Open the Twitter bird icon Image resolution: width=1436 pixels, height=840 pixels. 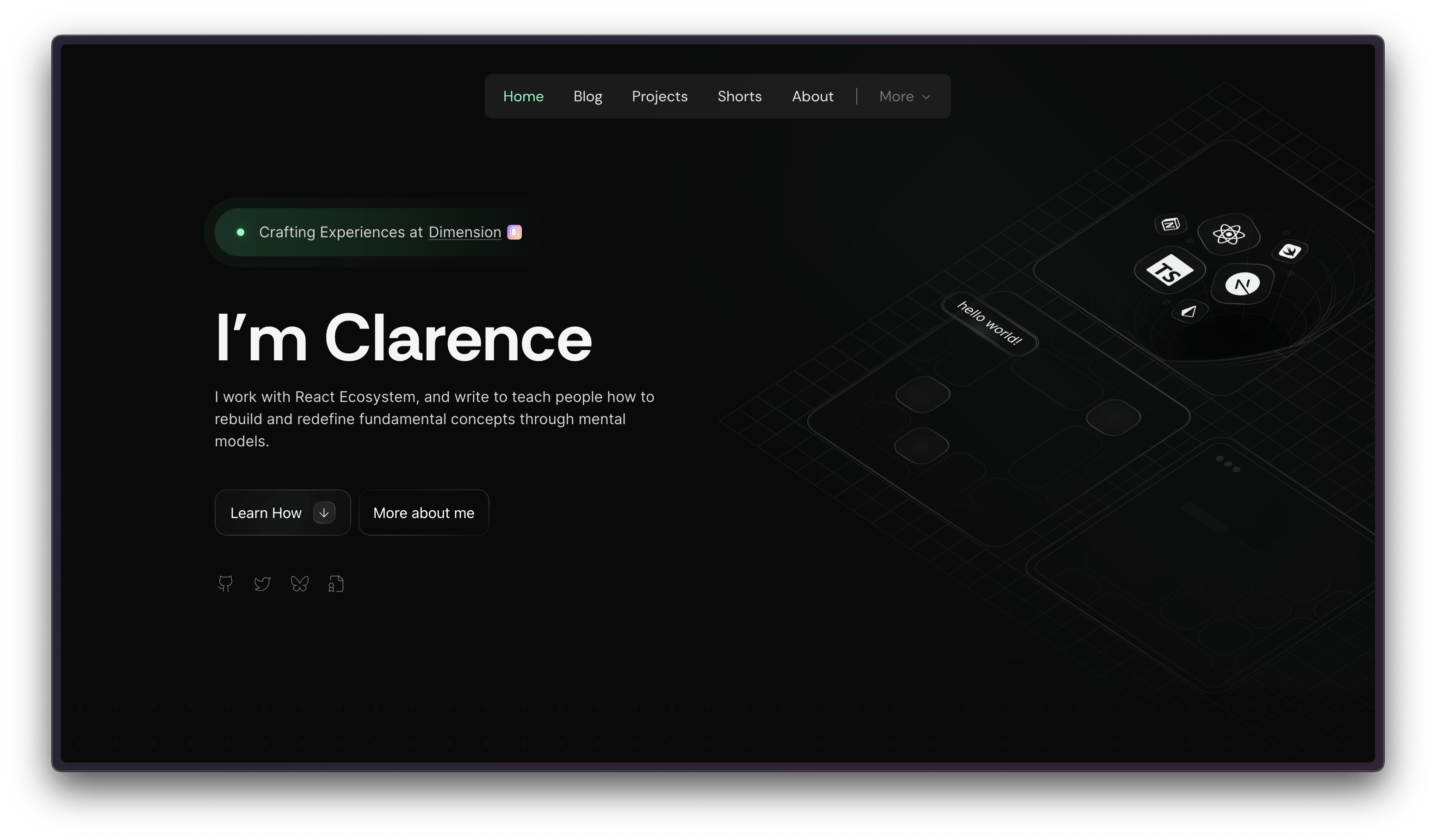(262, 584)
